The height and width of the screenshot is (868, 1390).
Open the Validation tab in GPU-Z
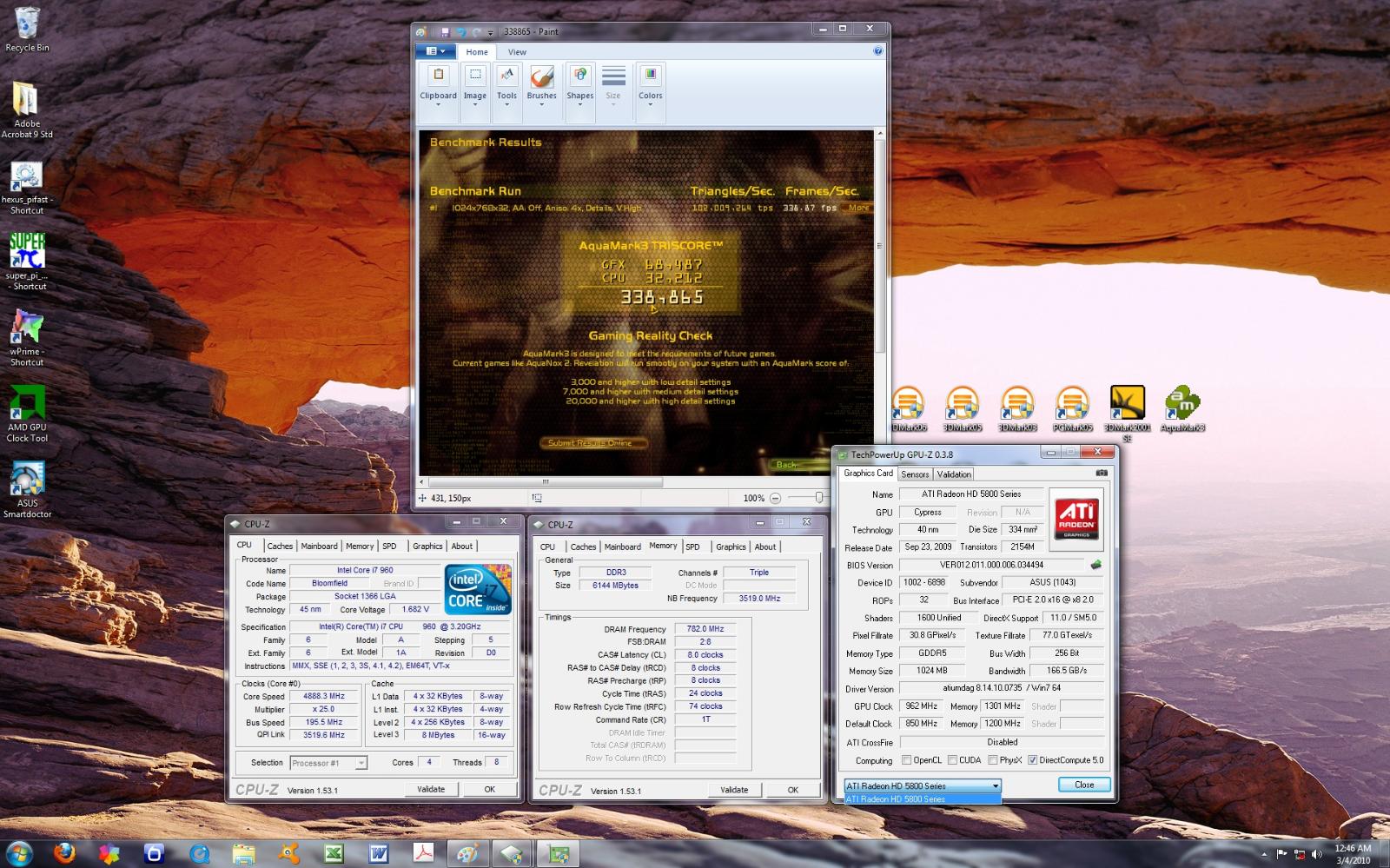coord(954,474)
